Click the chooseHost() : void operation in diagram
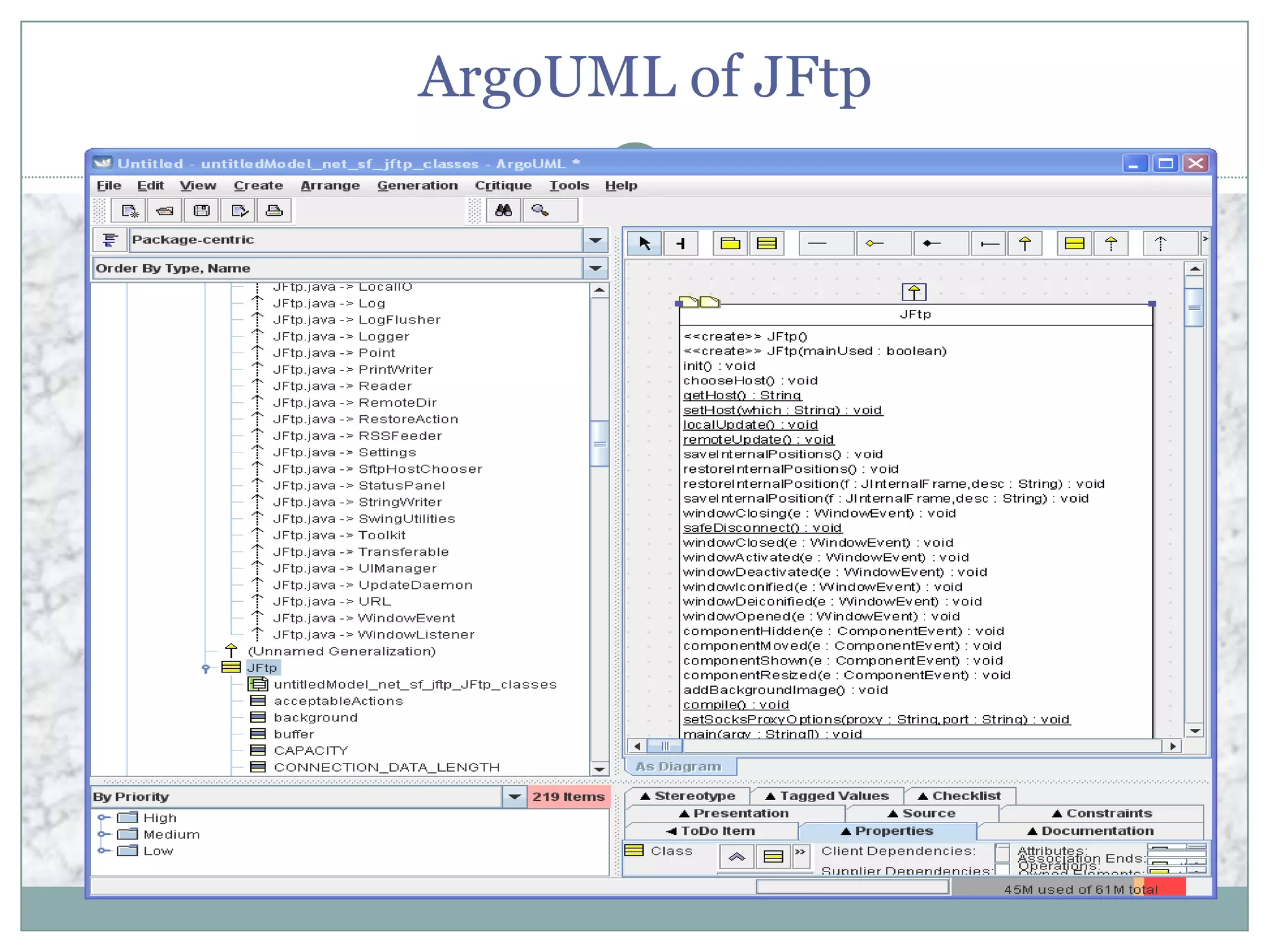This screenshot has width=1270, height=952. pos(750,381)
